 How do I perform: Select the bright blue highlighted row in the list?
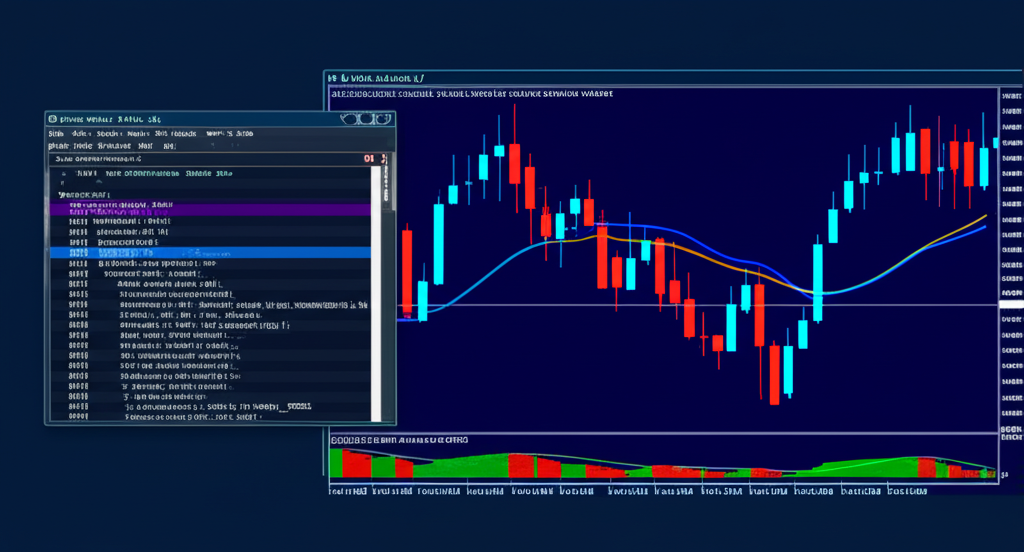pos(210,253)
